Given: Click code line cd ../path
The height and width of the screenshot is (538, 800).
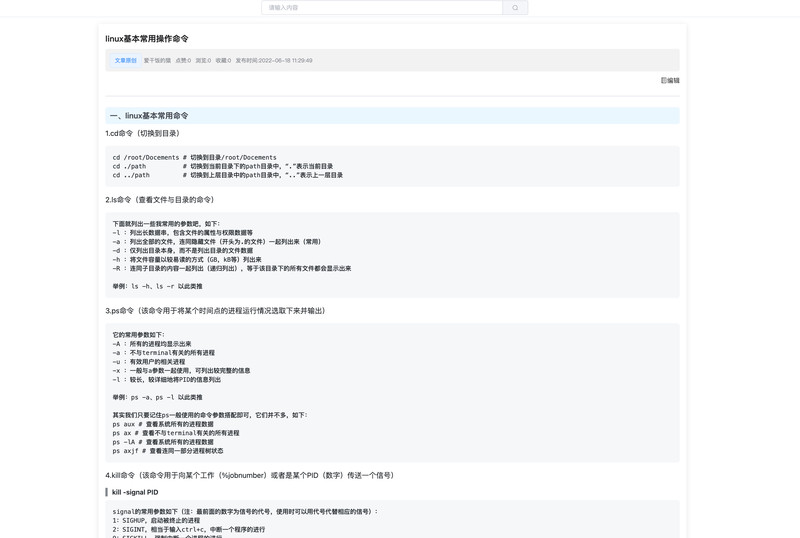Looking at the screenshot, I should [x=228, y=175].
